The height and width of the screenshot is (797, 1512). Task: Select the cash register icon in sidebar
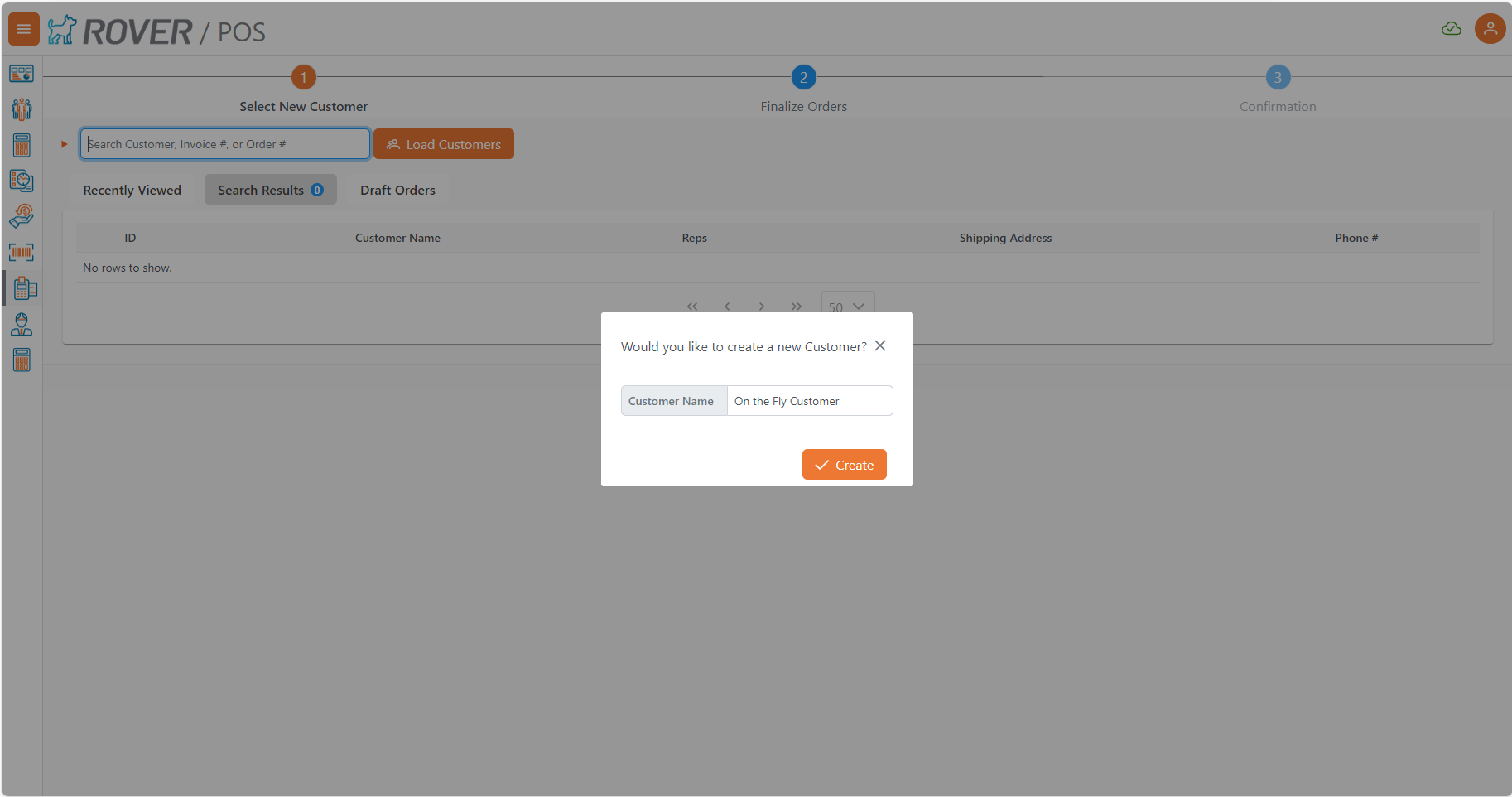[22, 145]
